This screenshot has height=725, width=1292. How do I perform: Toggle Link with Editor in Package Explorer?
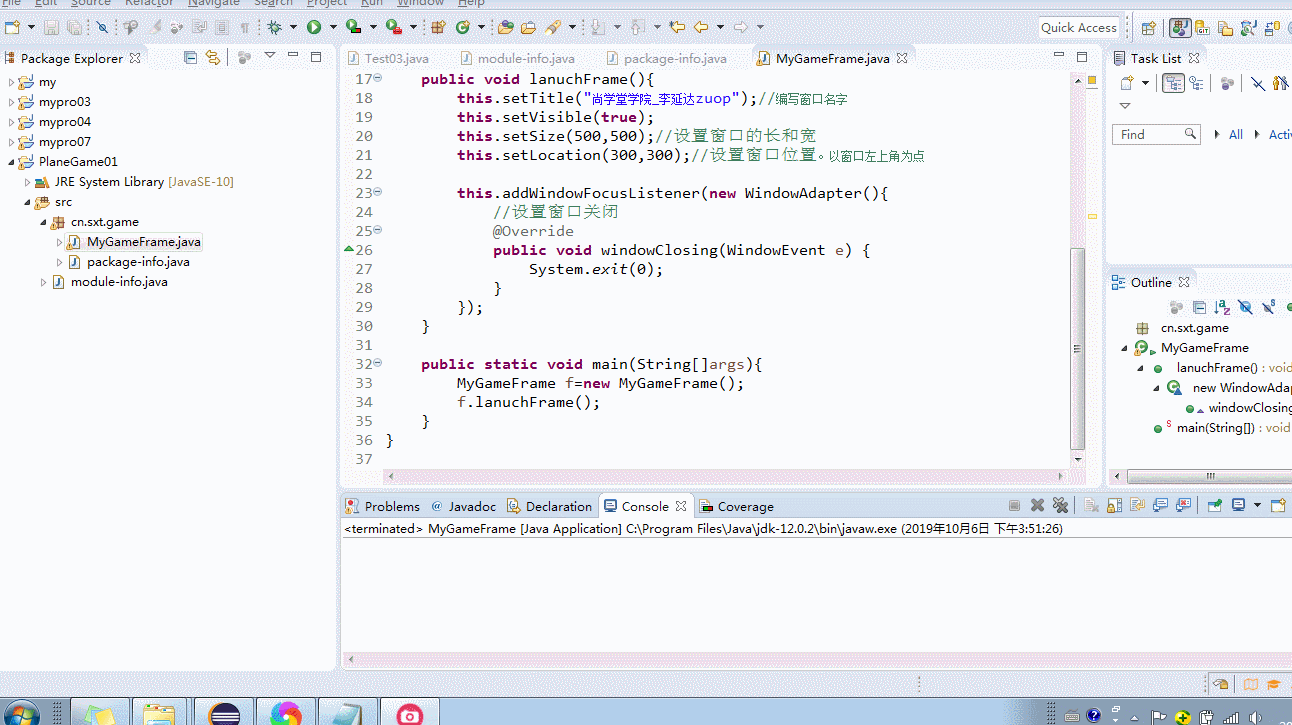click(213, 58)
